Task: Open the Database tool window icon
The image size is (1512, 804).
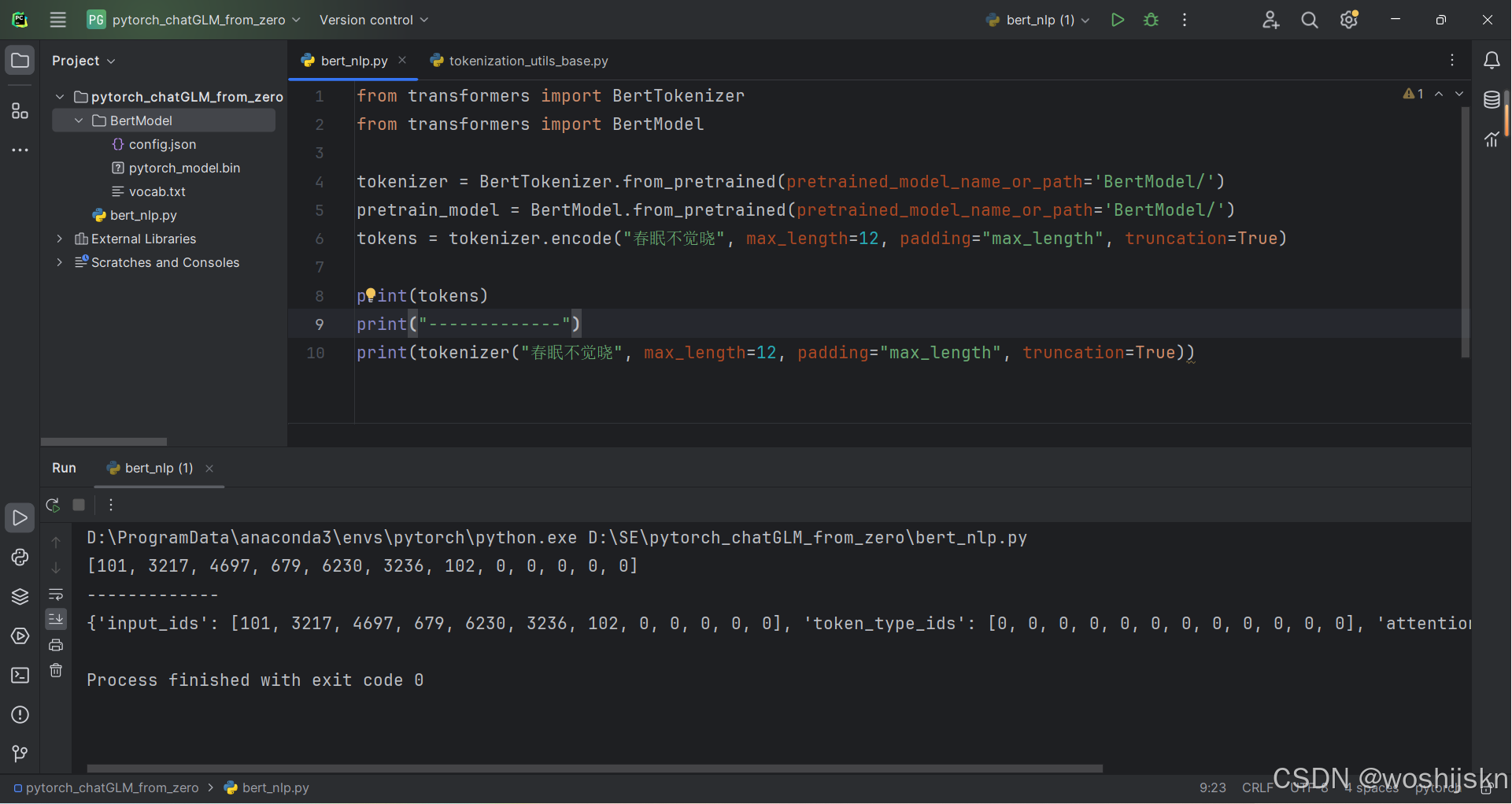Action: point(1492,101)
